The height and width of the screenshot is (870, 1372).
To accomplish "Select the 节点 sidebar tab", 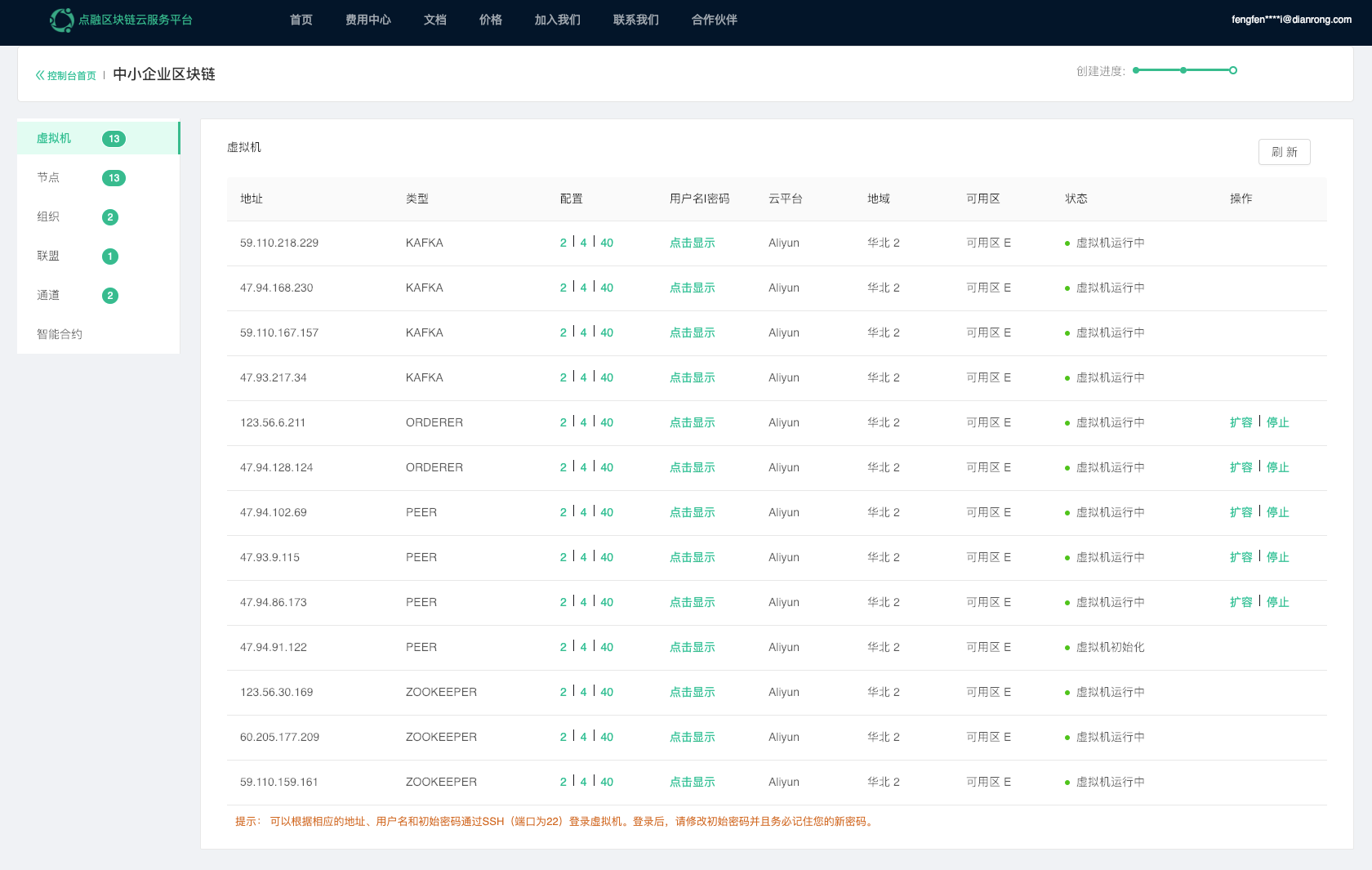I will pos(98,177).
